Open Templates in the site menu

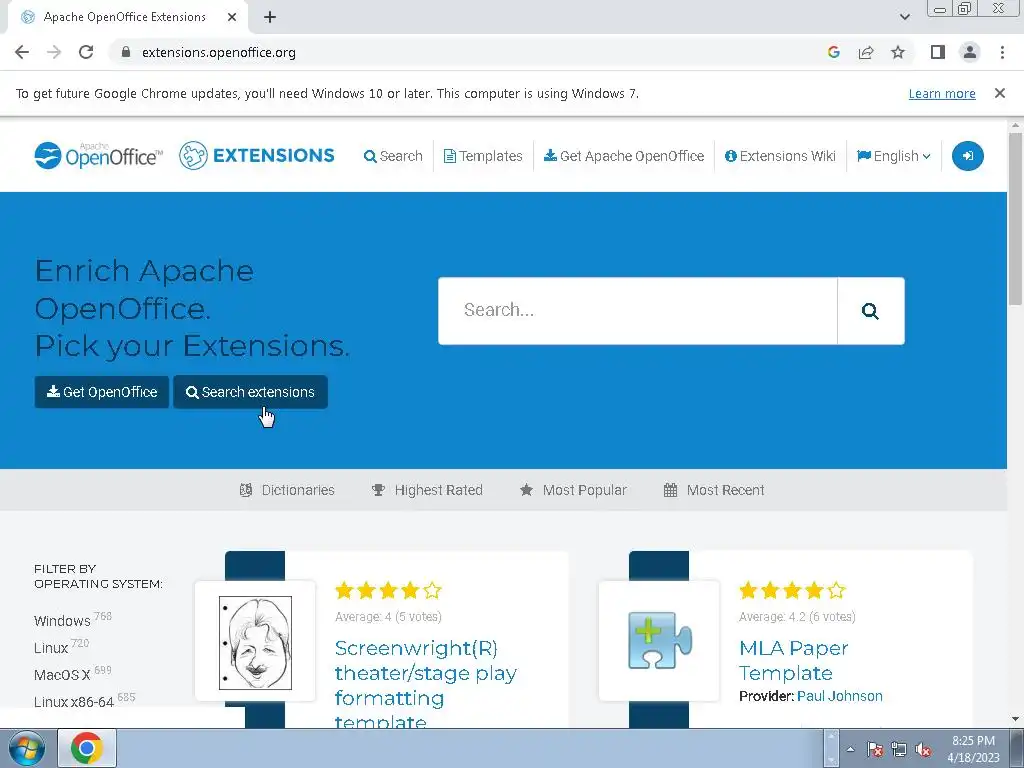click(x=483, y=156)
